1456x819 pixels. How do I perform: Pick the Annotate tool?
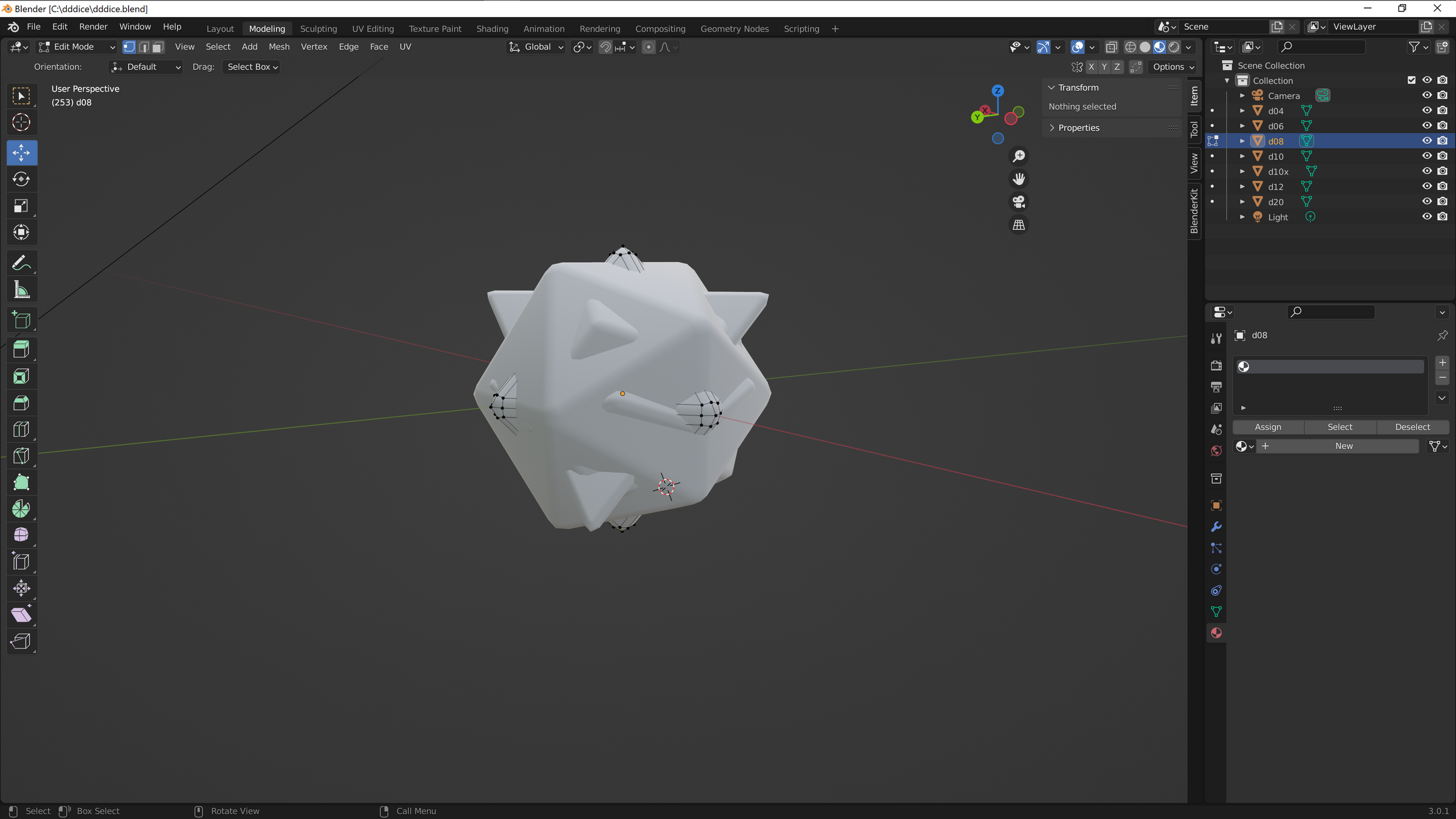21,262
